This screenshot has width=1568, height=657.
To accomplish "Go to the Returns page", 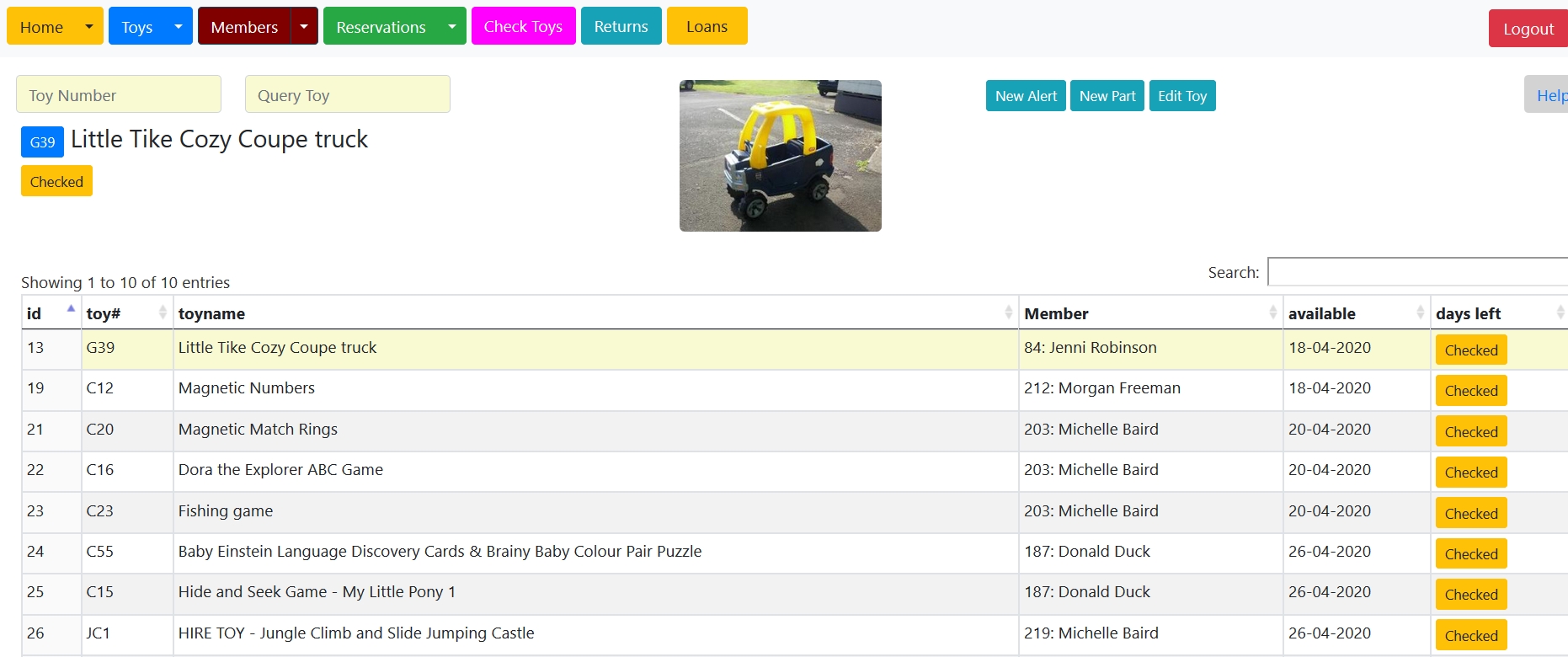I will (x=621, y=26).
